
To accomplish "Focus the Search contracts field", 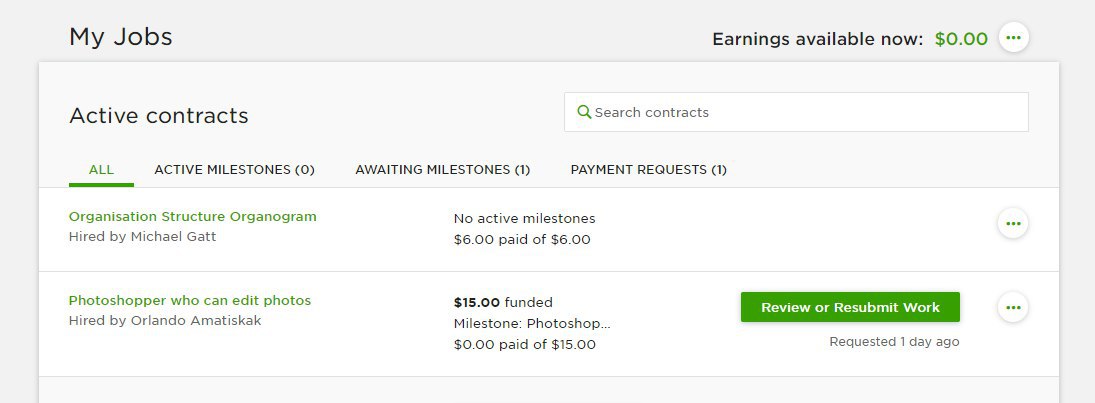I will [x=796, y=112].
